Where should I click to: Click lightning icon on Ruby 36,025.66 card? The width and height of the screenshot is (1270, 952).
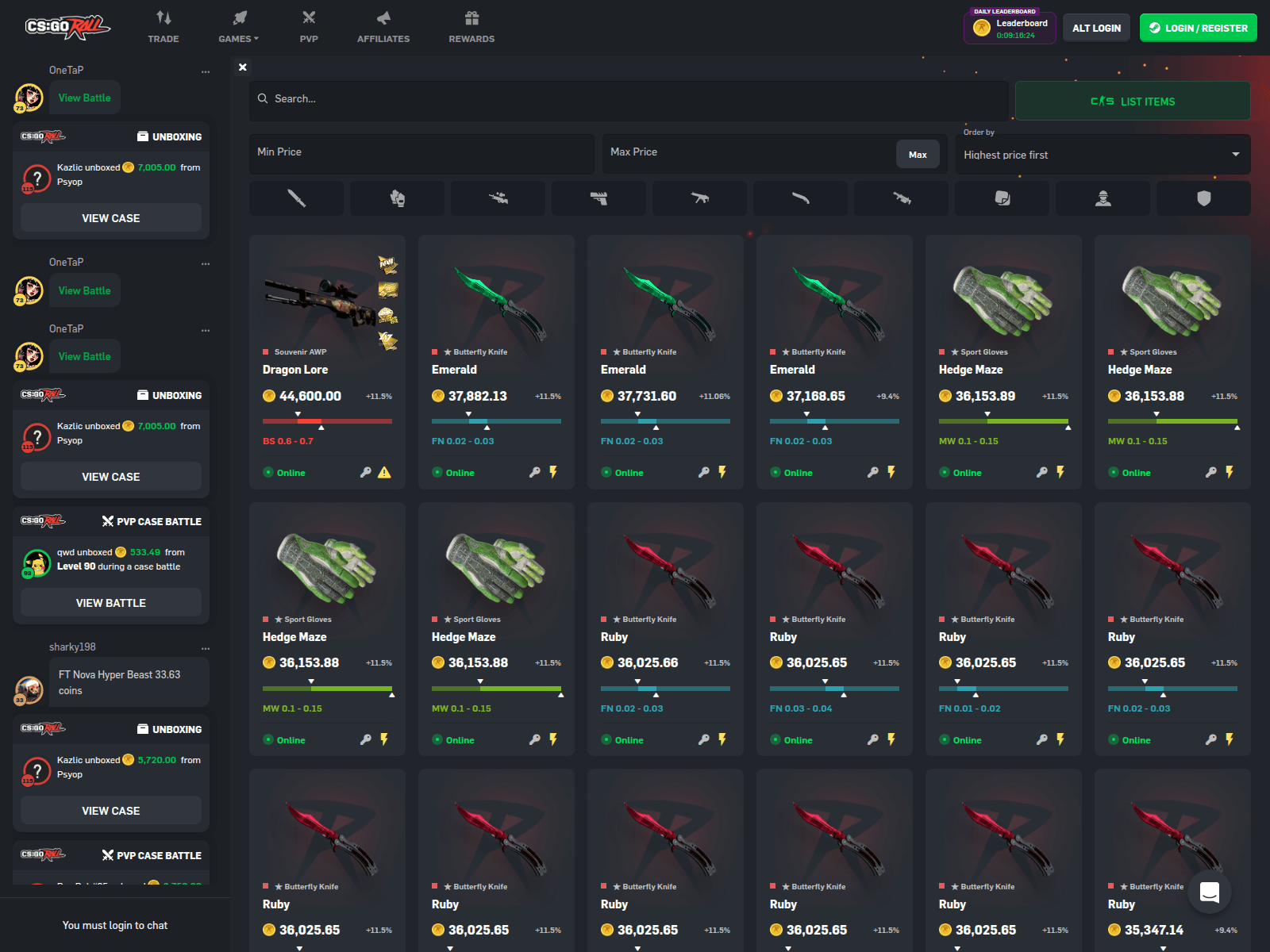coord(722,739)
